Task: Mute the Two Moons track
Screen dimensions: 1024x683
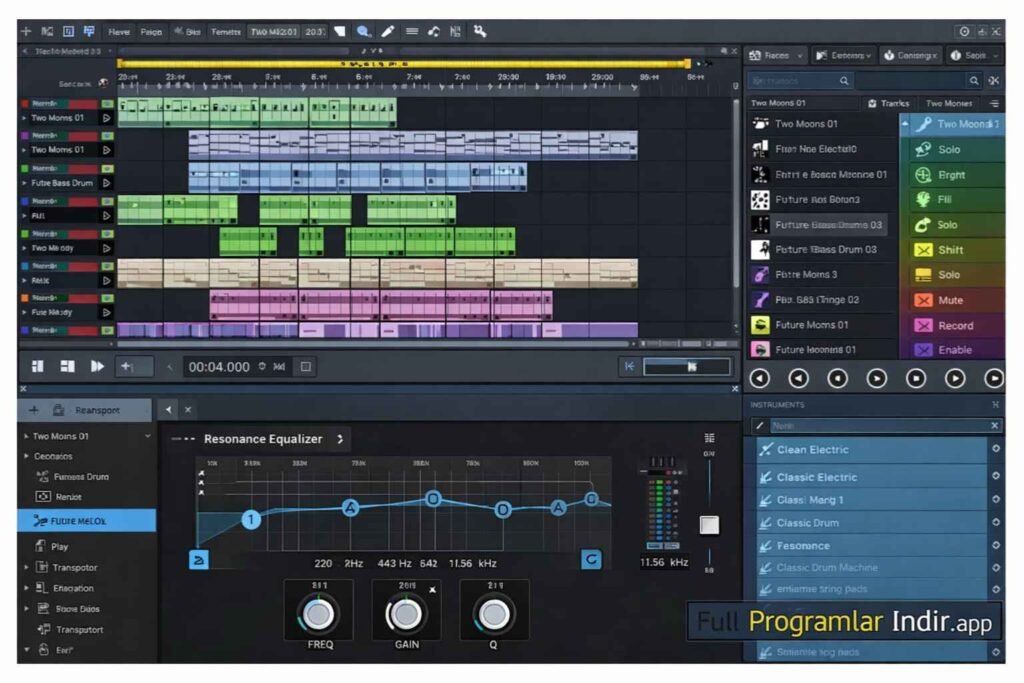Action: click(952, 300)
